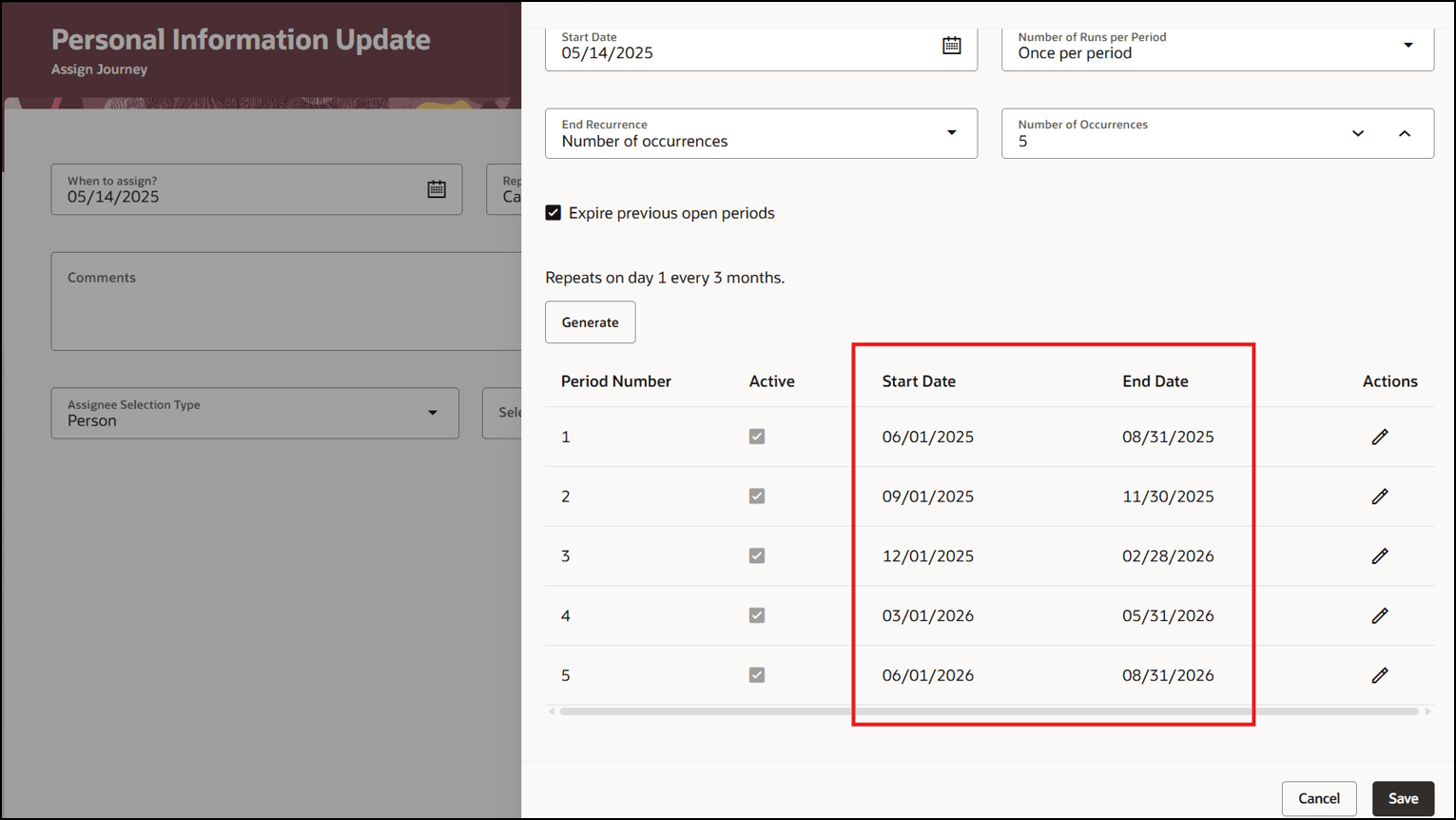1456x820 pixels.
Task: Select start date 06/01/2025 in period 1
Action: (927, 437)
